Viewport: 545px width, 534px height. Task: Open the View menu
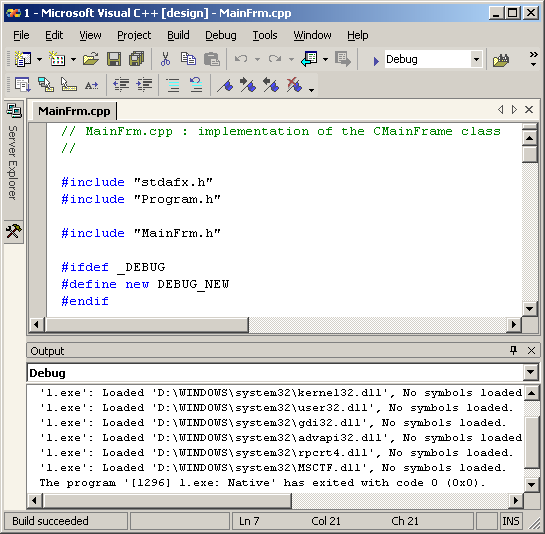click(x=90, y=35)
